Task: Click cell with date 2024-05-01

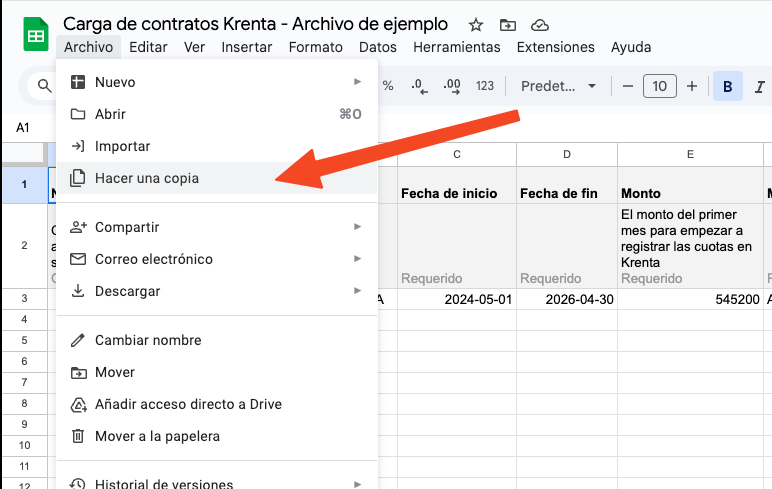Action: [457, 299]
